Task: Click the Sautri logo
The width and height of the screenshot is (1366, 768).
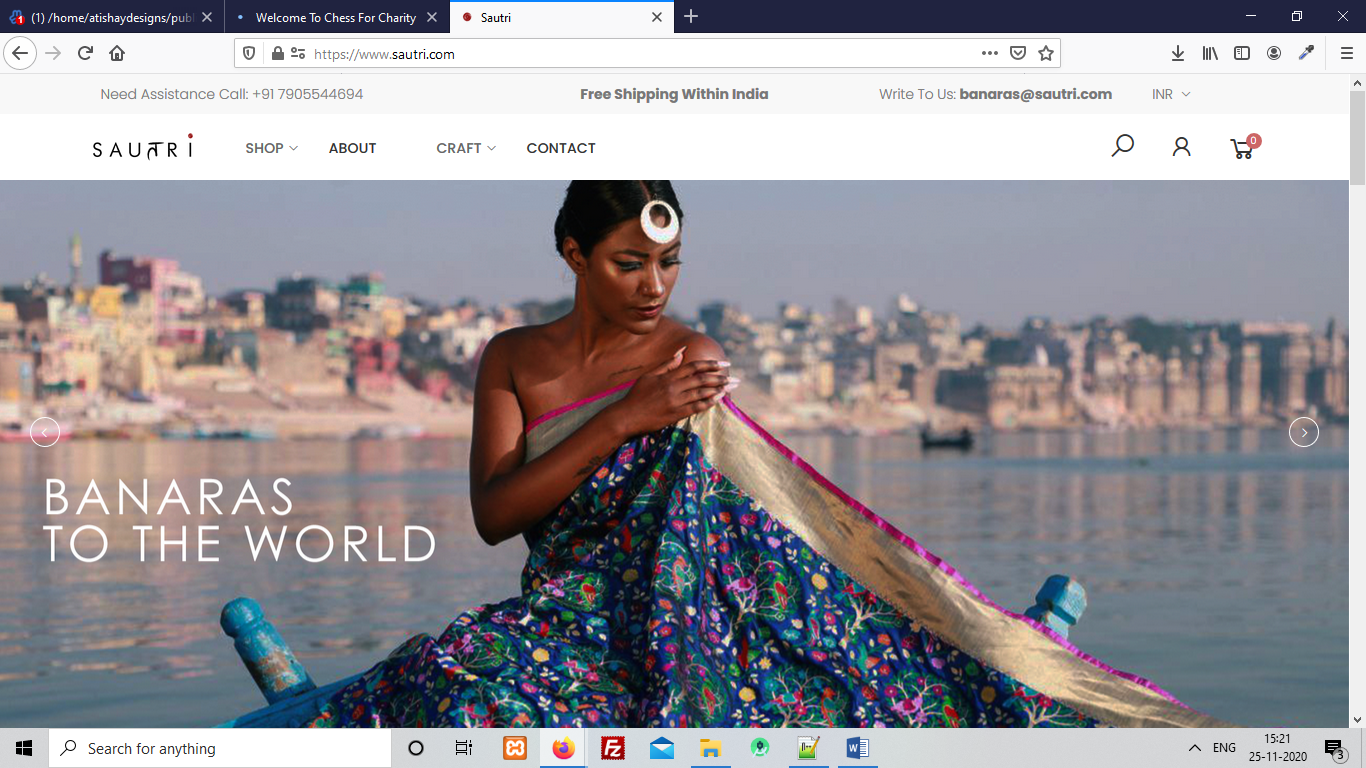Action: click(x=143, y=147)
